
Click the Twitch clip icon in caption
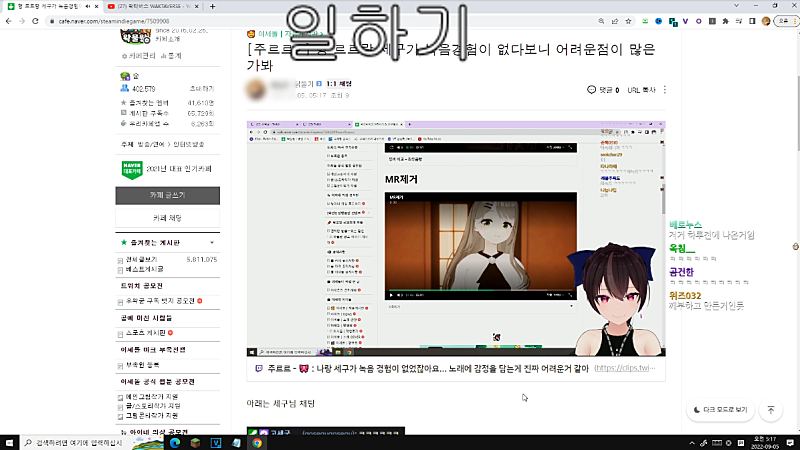click(x=259, y=368)
